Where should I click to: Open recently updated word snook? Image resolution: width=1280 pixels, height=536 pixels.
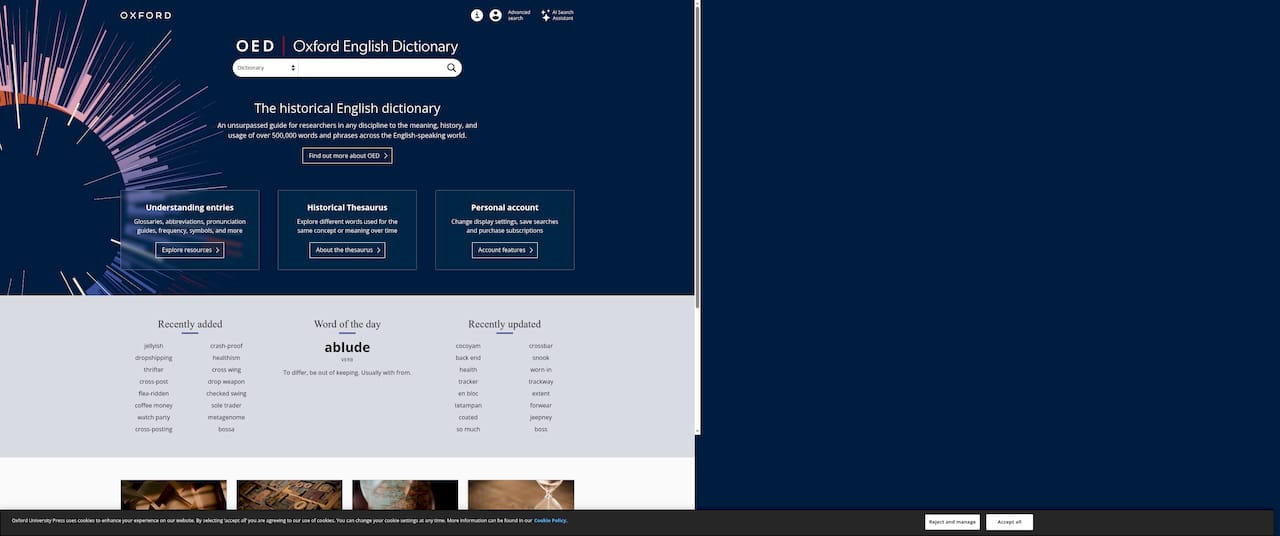(x=541, y=358)
